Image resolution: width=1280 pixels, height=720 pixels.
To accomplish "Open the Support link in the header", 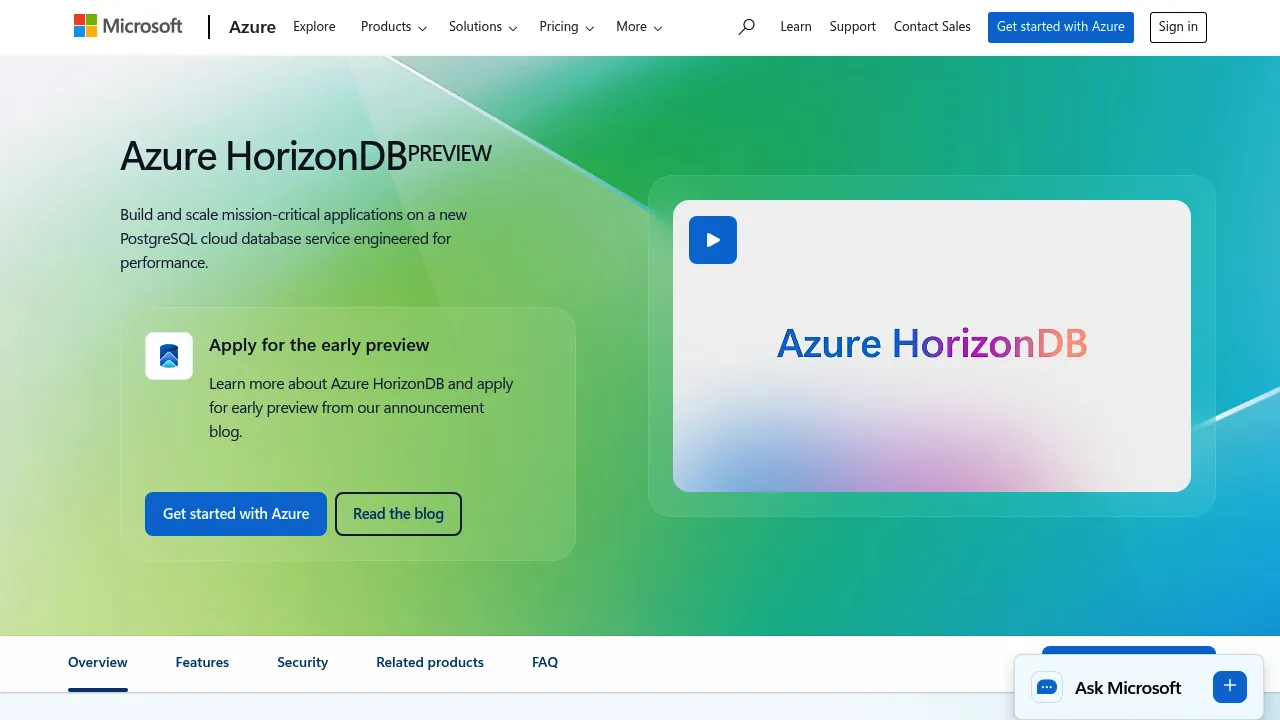I will click(853, 27).
